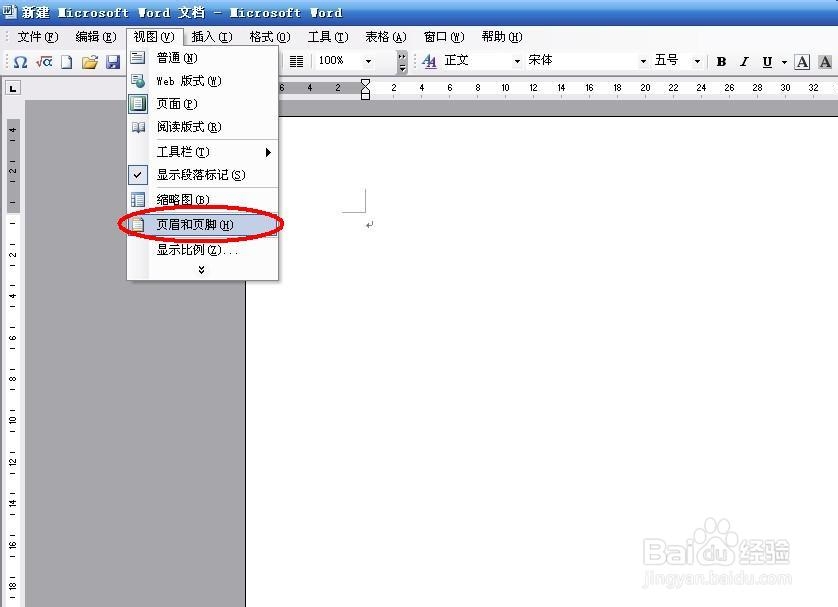838x607 pixels.
Task: Open the Window menu
Action: click(444, 37)
